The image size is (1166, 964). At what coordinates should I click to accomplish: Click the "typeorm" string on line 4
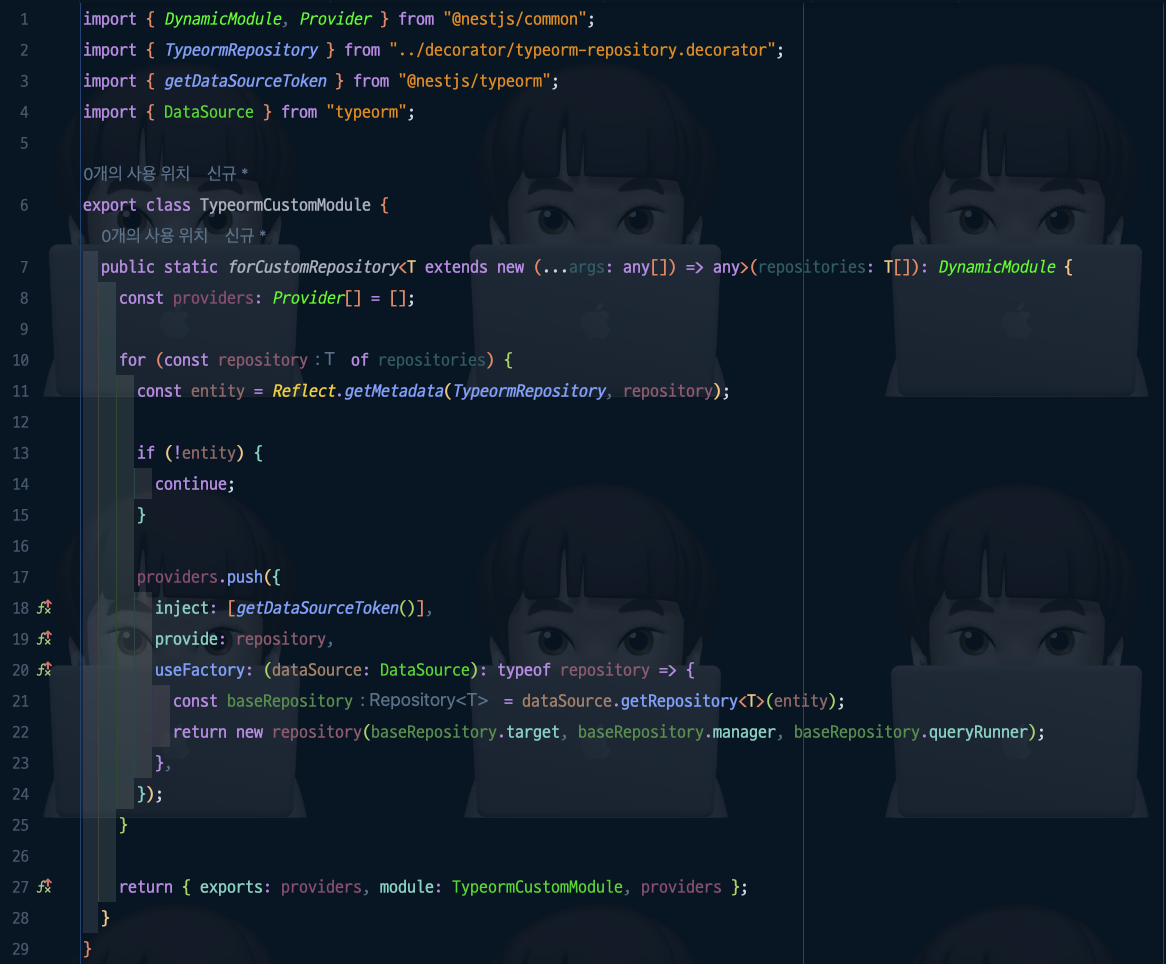(367, 112)
